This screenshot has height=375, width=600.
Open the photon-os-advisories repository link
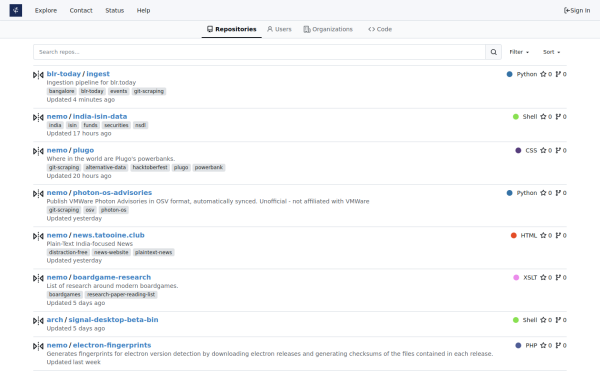112,192
